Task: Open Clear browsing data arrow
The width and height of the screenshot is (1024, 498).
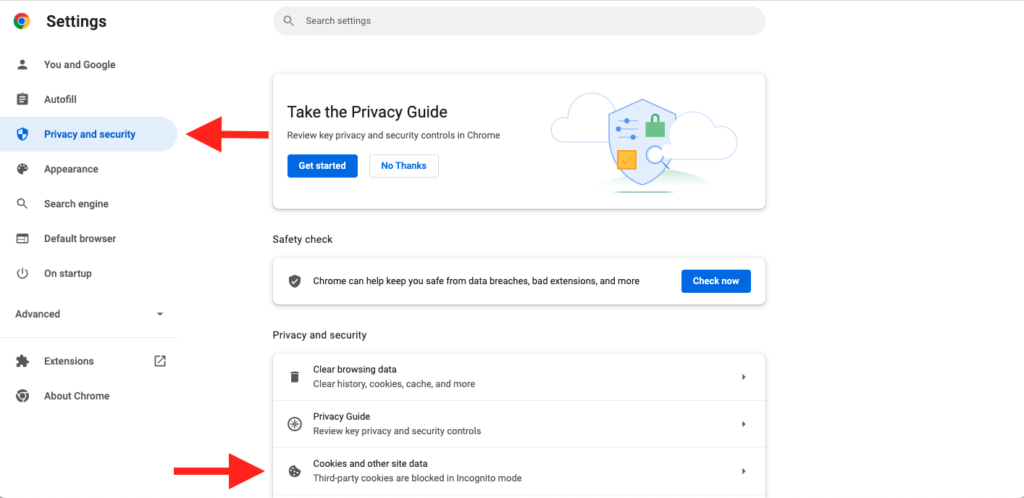Action: (743, 377)
